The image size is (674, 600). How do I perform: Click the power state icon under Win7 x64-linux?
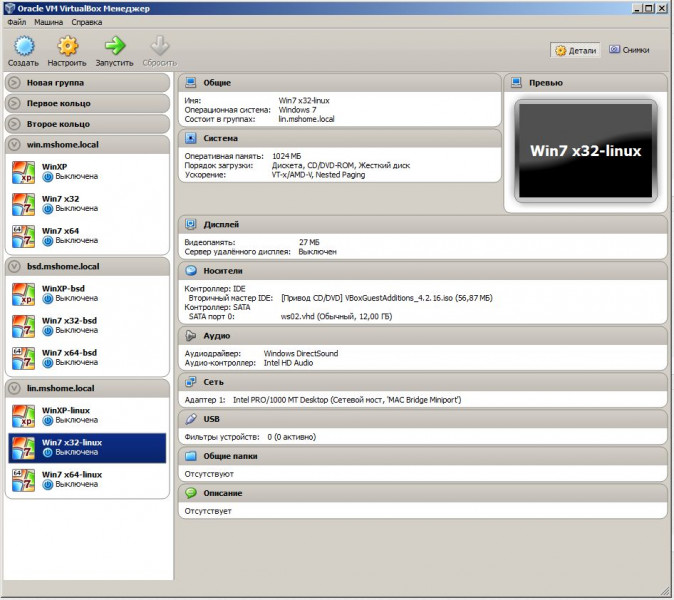pyautogui.click(x=48, y=485)
